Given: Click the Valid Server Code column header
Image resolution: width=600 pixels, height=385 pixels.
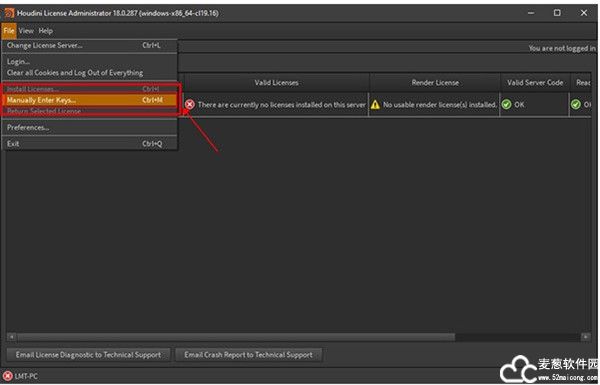Looking at the screenshot, I should [x=535, y=83].
